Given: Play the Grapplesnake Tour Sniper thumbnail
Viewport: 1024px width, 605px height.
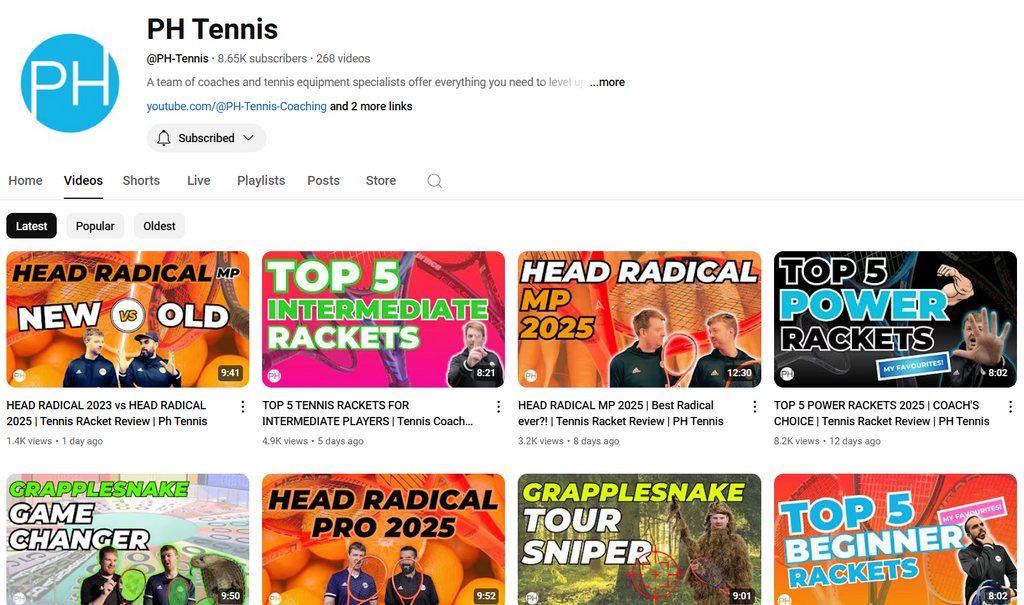Looking at the screenshot, I should click(639, 539).
